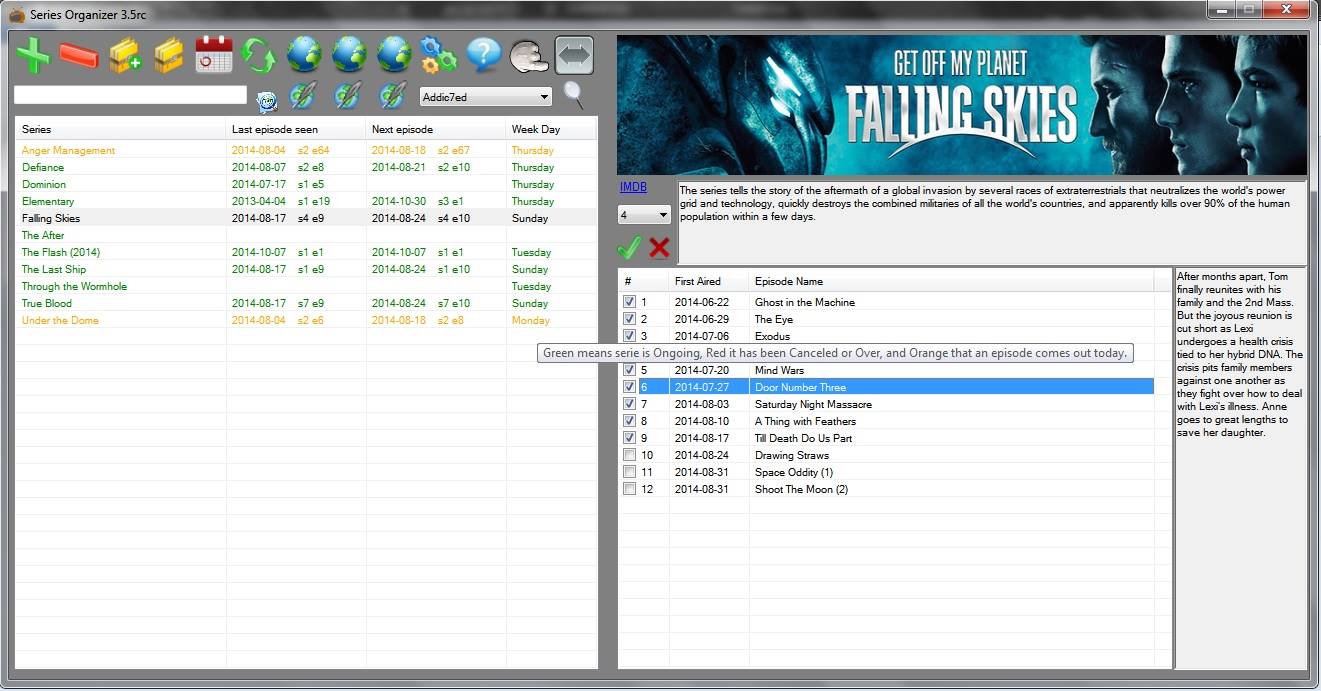Select the Under the Dome series row
Image resolution: width=1321 pixels, height=691 pixels.
(306, 320)
